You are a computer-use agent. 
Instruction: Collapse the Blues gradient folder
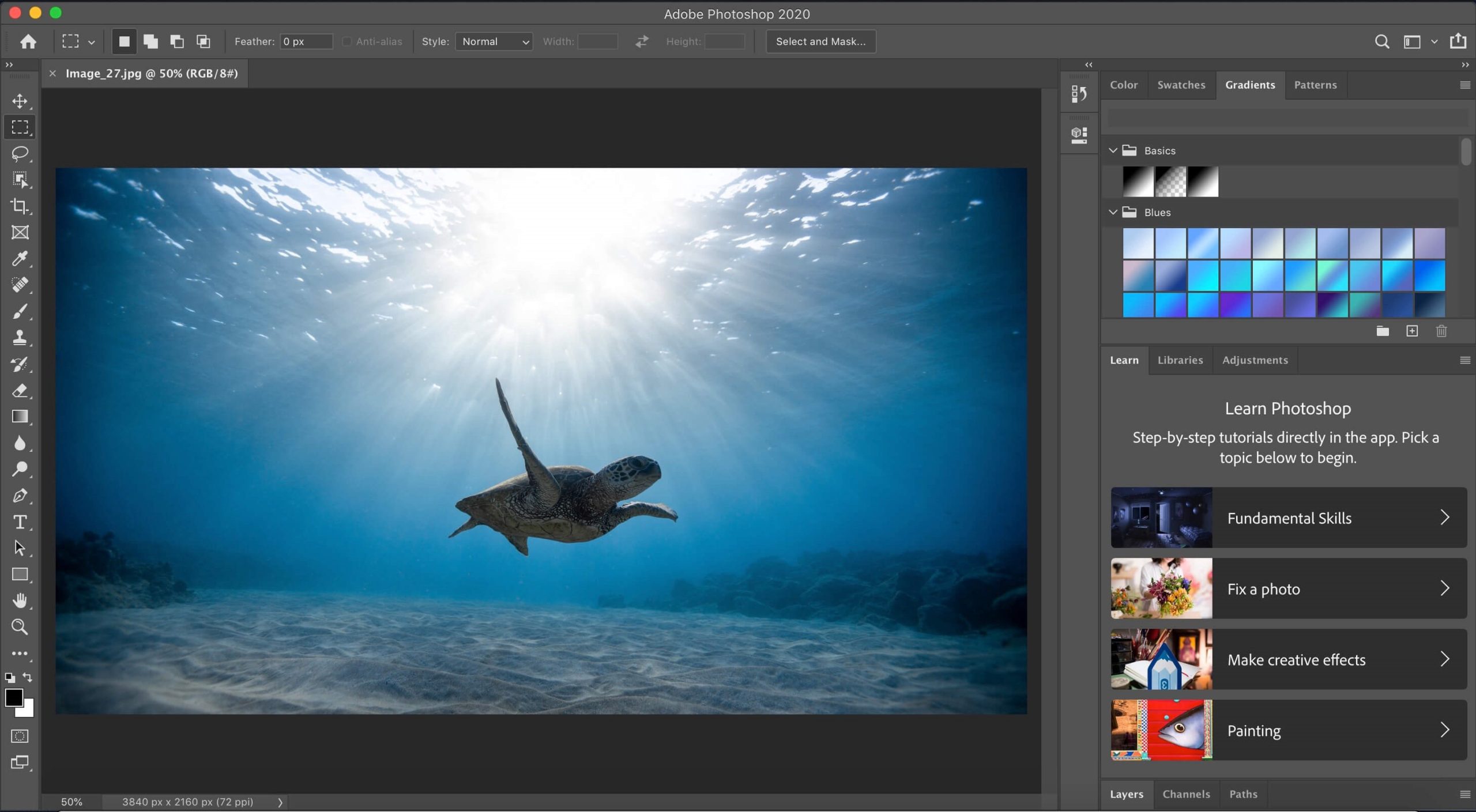pos(1113,212)
